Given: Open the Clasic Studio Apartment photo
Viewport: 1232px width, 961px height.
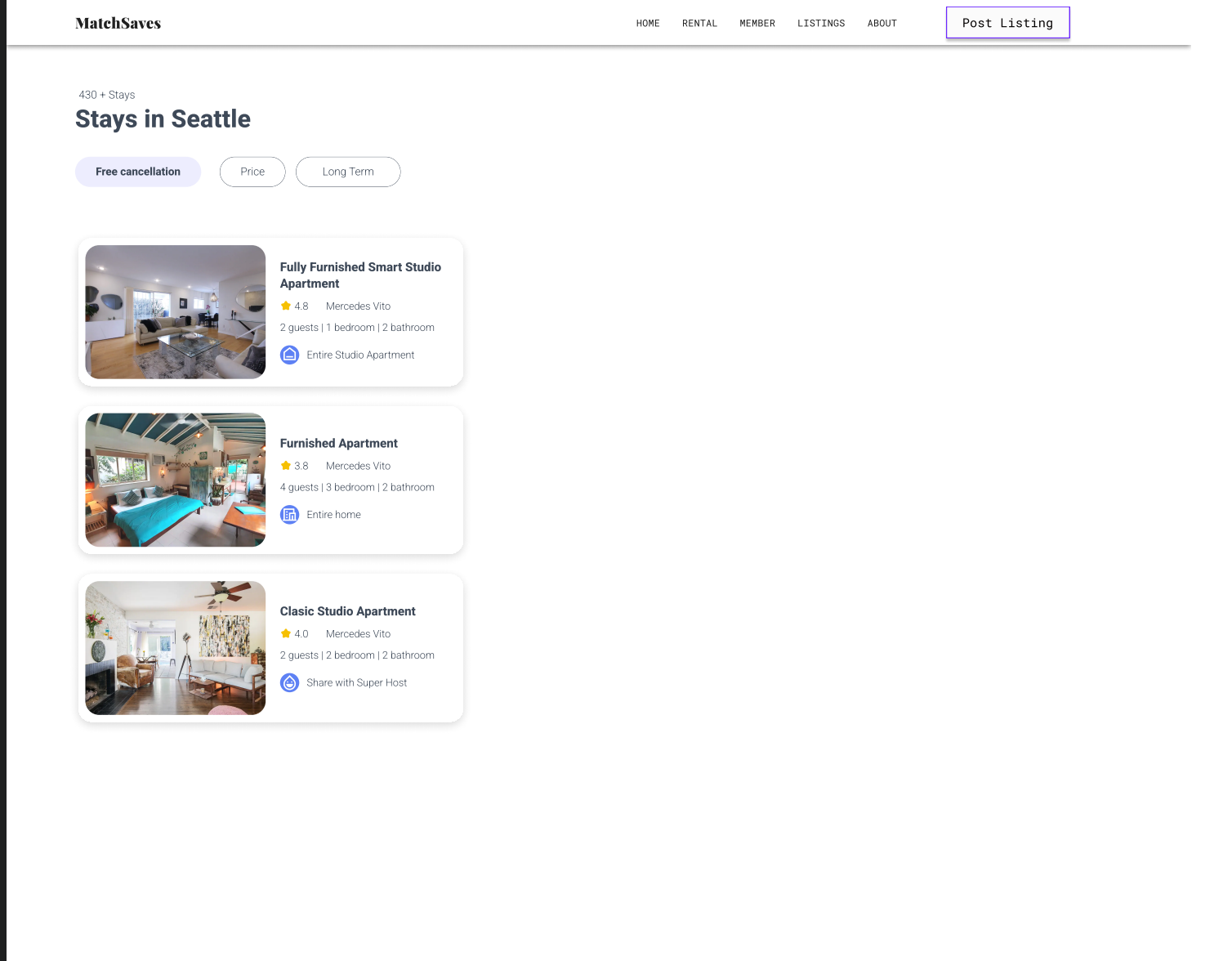Looking at the screenshot, I should (x=176, y=648).
